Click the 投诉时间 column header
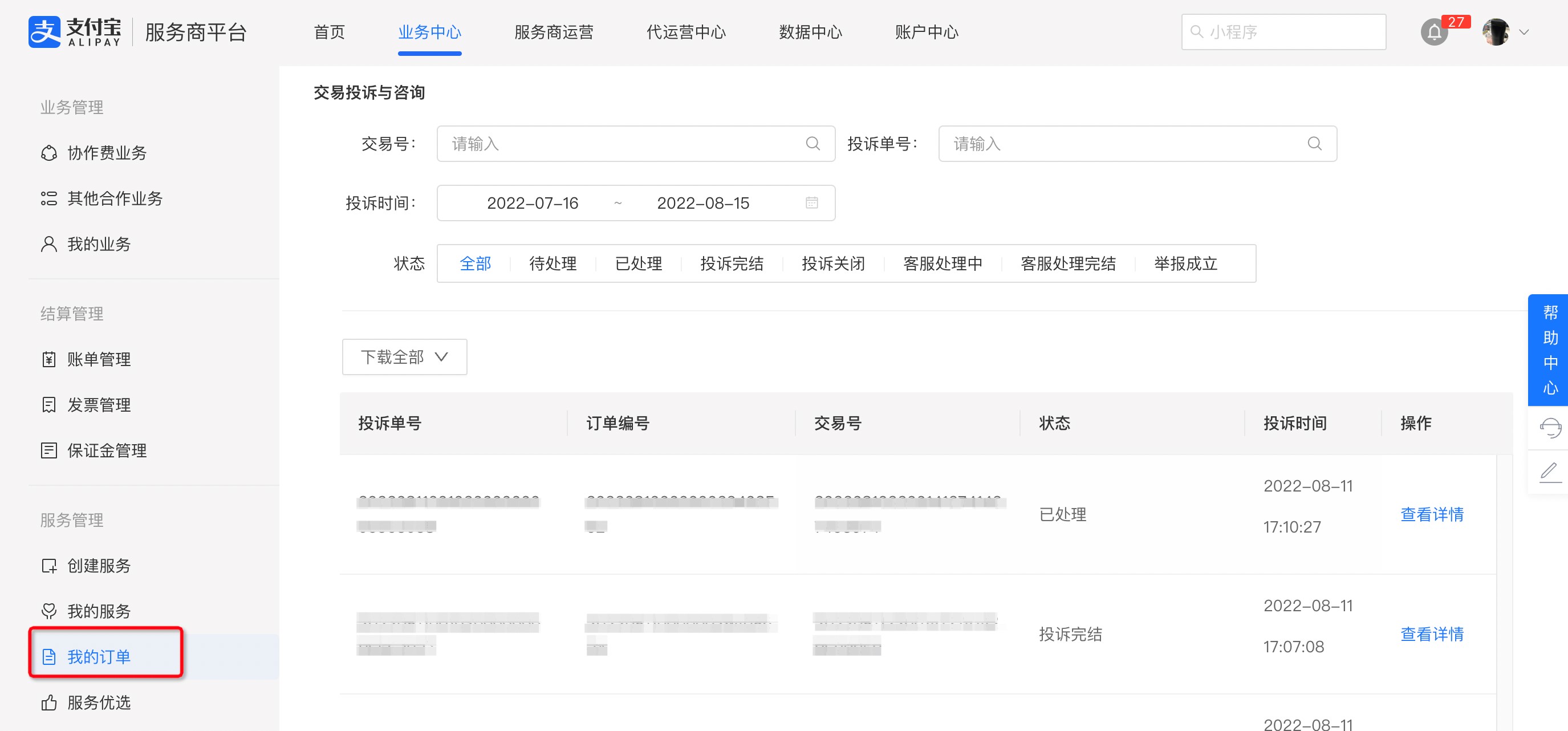1568x731 pixels. pyautogui.click(x=1295, y=423)
